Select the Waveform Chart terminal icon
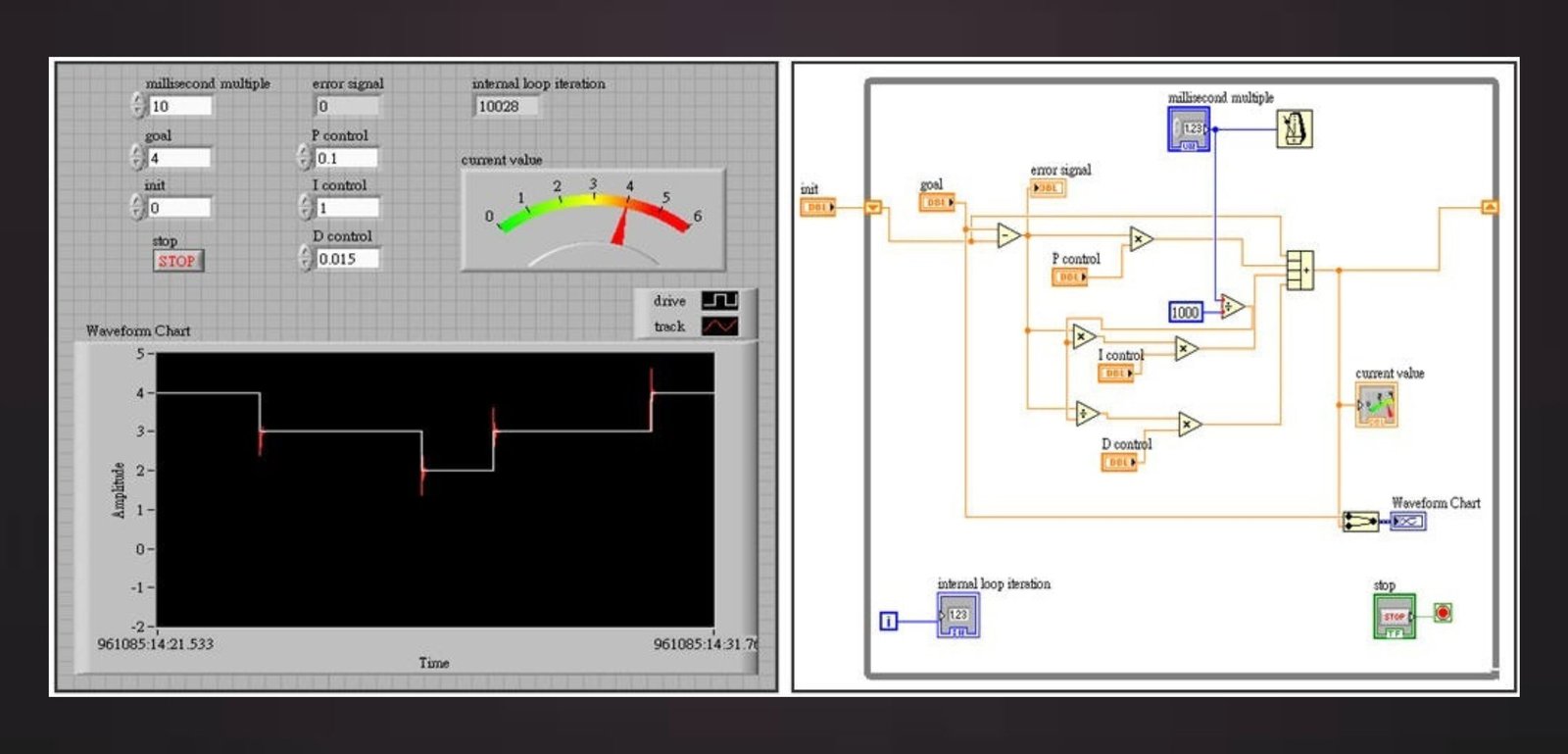1568x754 pixels. (1408, 522)
